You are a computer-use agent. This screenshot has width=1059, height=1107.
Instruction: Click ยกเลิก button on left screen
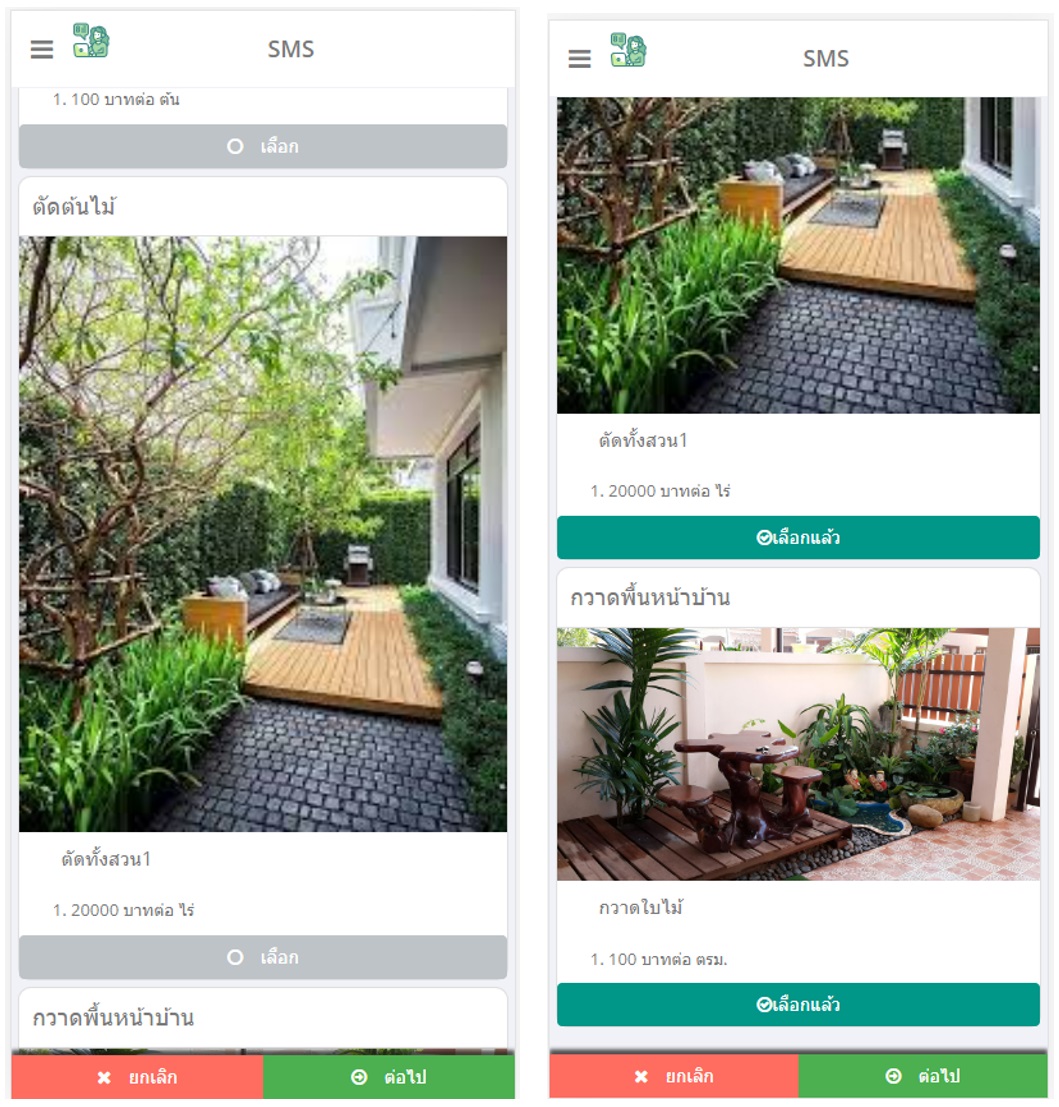pyautogui.click(x=137, y=1077)
